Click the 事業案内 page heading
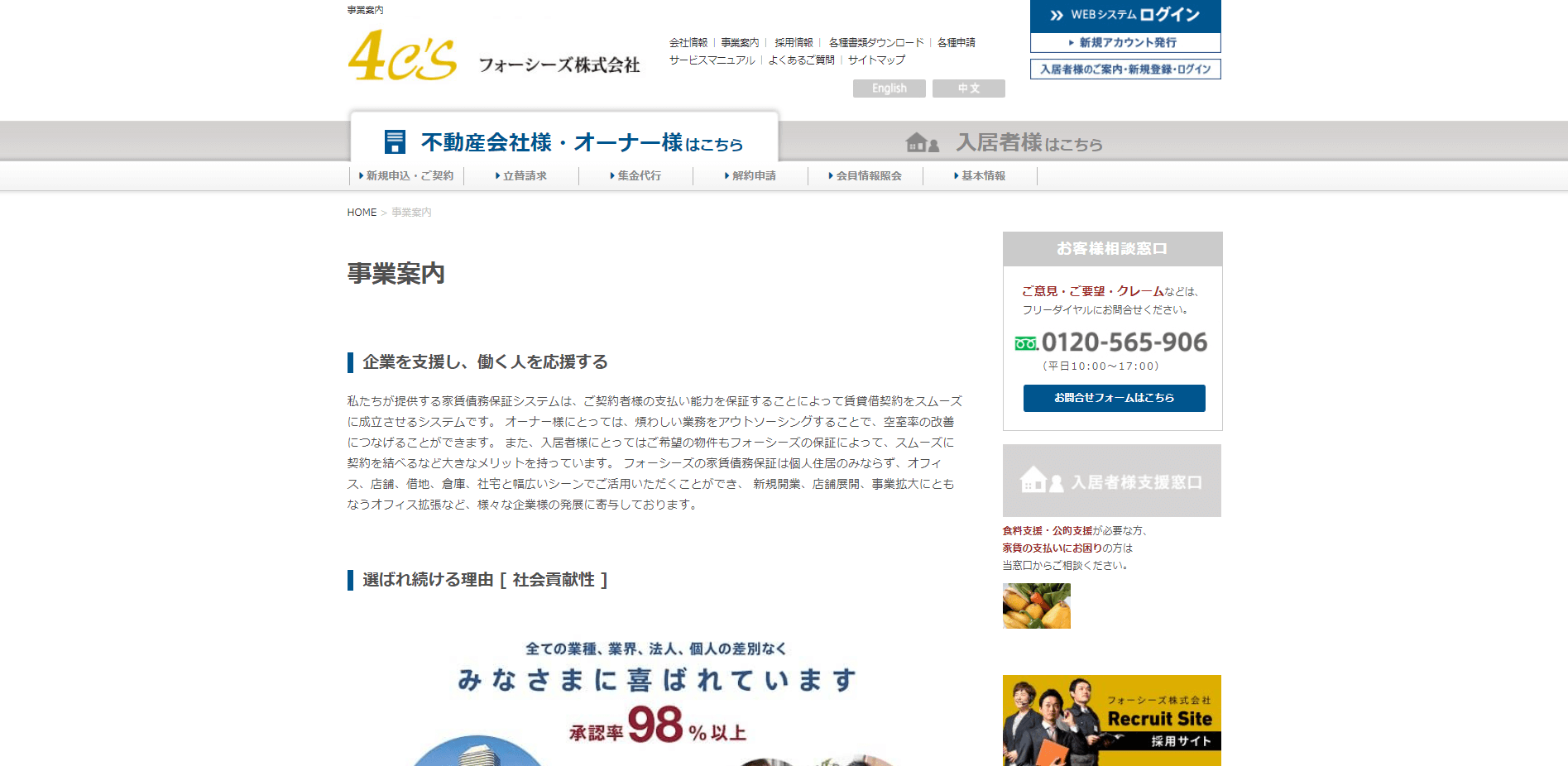1568x766 pixels. (x=396, y=274)
